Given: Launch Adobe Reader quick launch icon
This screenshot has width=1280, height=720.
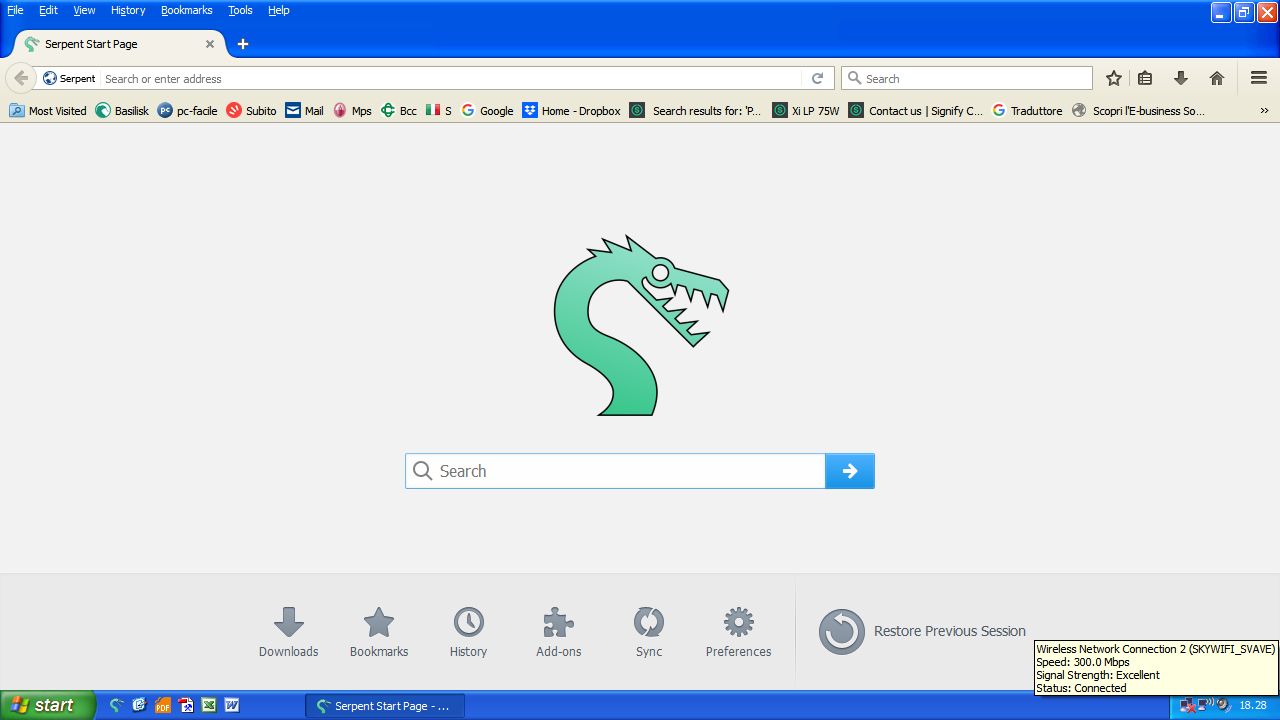Looking at the screenshot, I should (x=186, y=705).
